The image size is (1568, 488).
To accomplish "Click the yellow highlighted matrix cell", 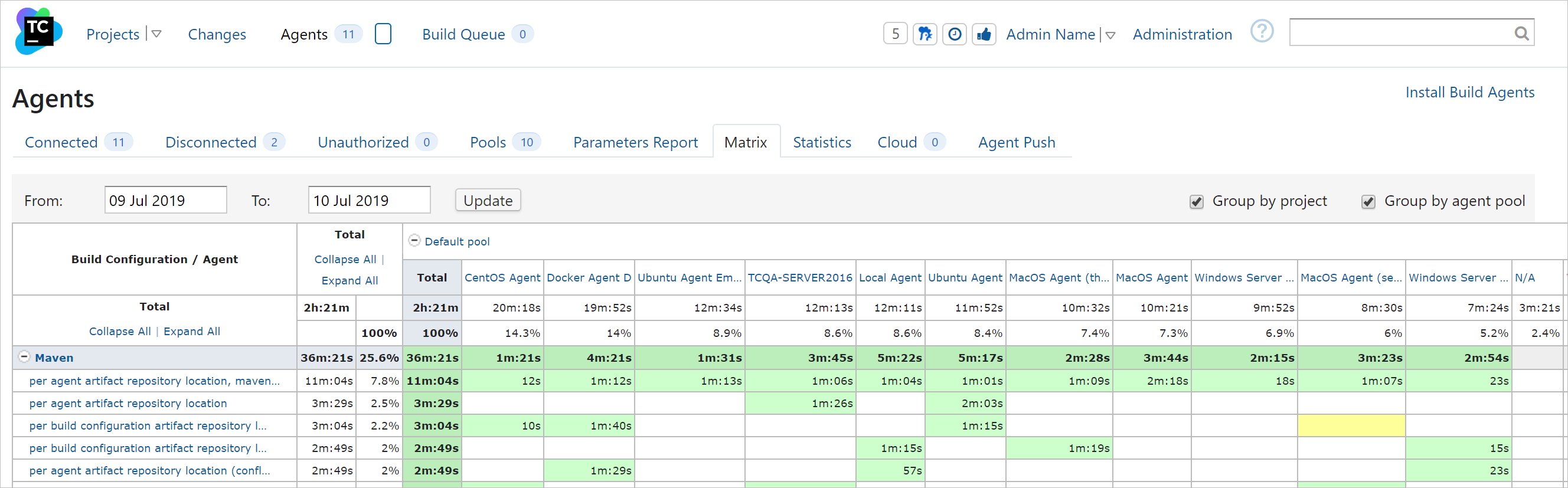I will pos(1351,426).
